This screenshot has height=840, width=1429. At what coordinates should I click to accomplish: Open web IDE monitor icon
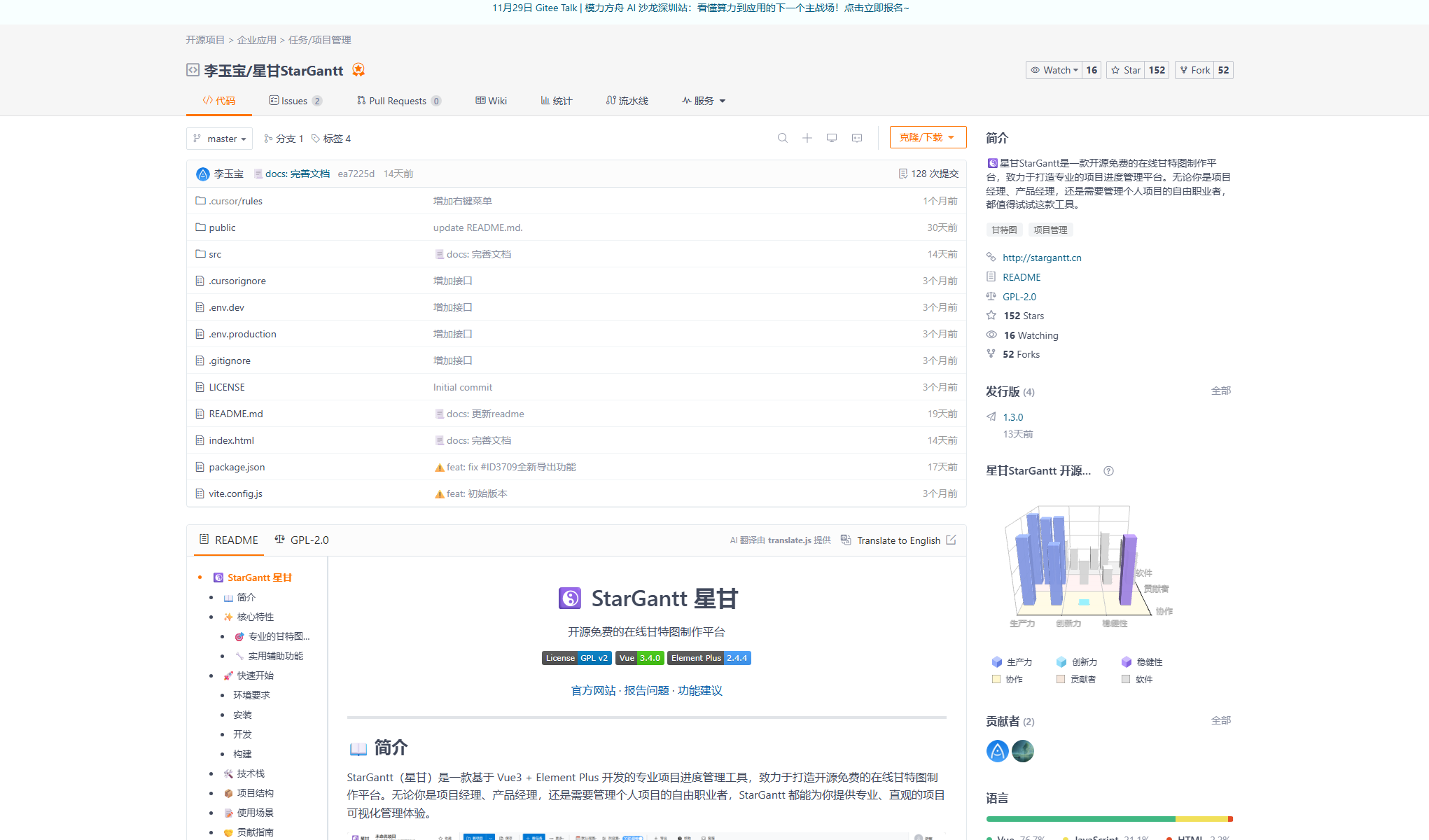(x=831, y=137)
